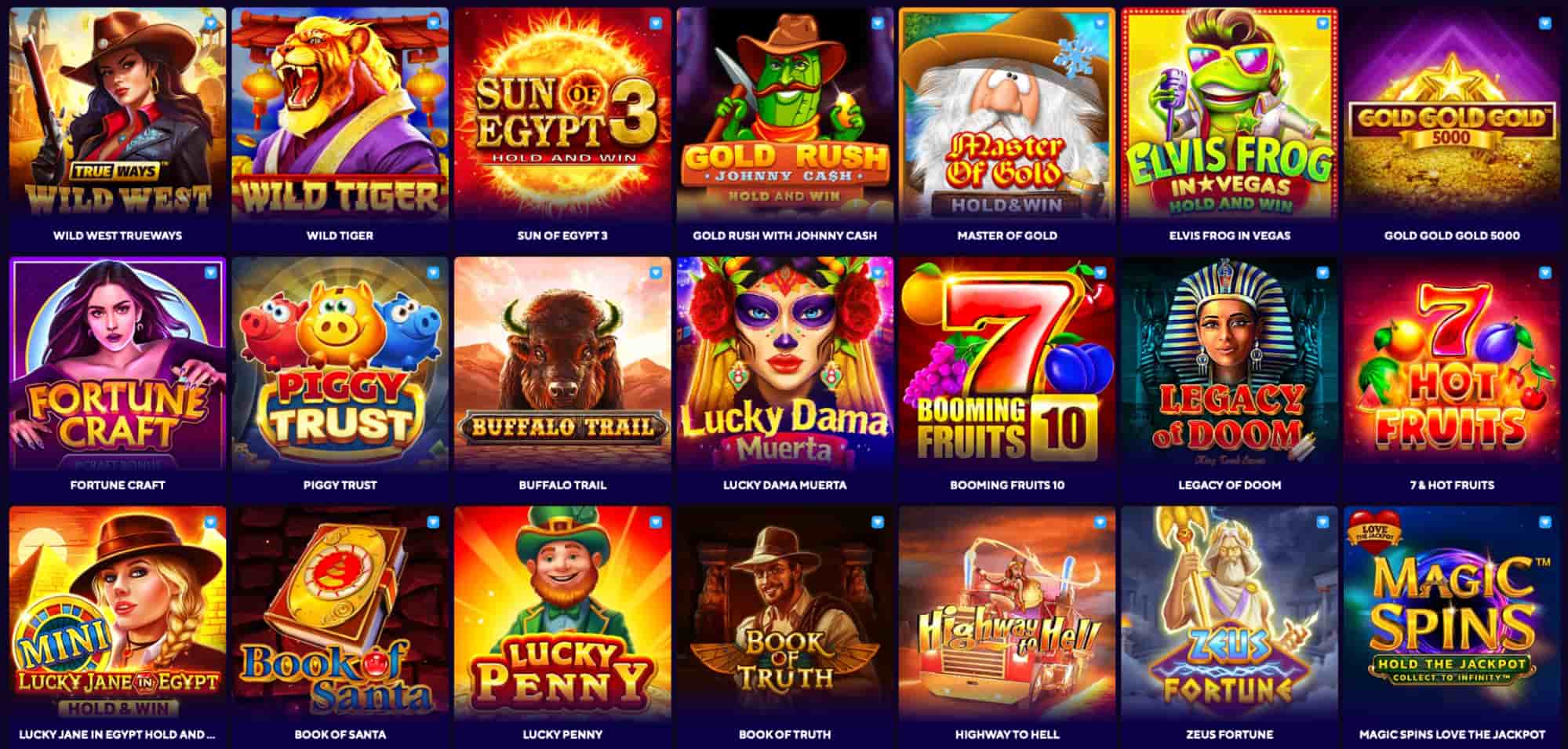Toggle favorite heart on Book of Truth
This screenshot has width=1568, height=749.
pyautogui.click(x=878, y=522)
